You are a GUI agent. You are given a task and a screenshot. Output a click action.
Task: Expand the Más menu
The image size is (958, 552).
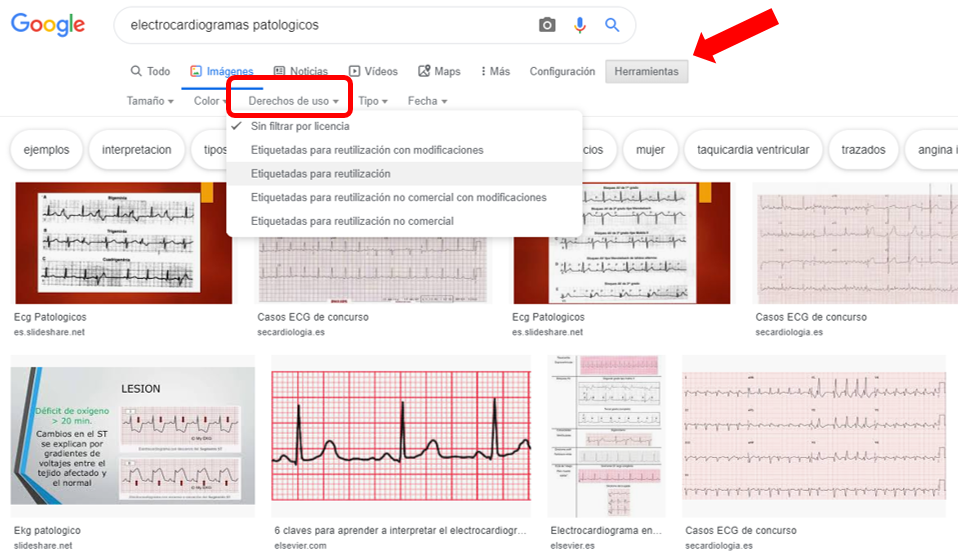(495, 72)
